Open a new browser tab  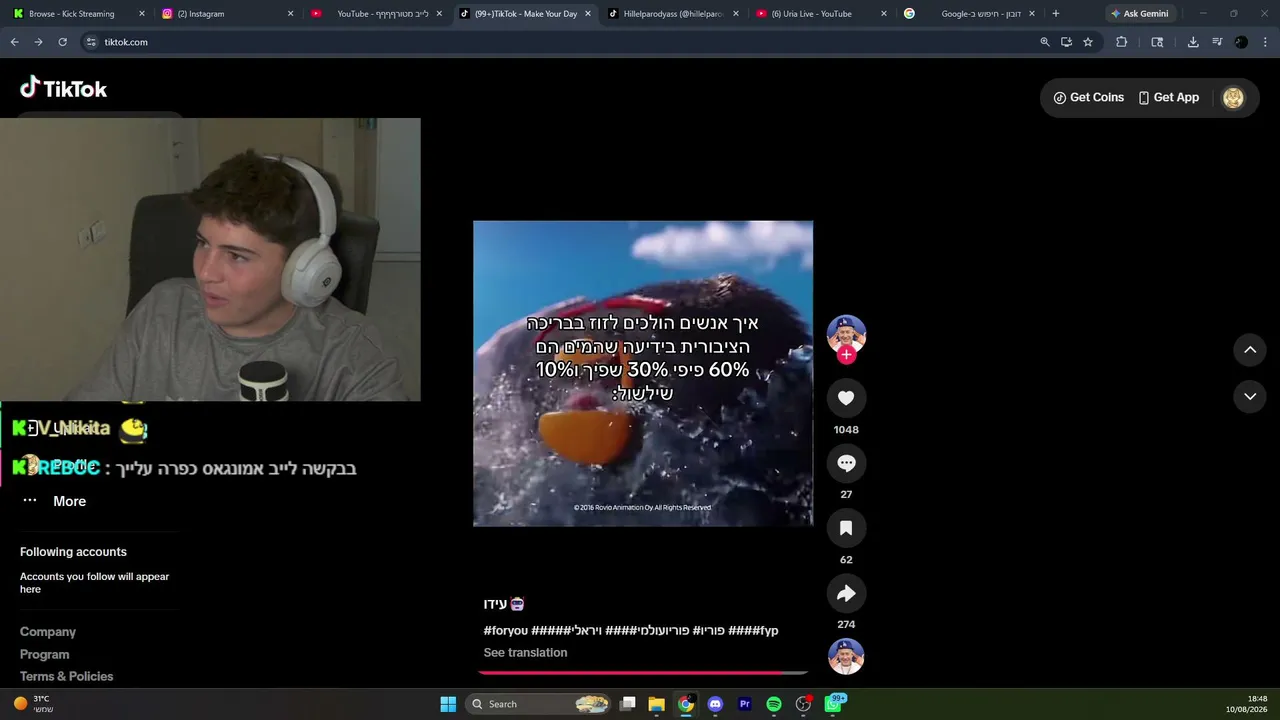click(x=1055, y=14)
